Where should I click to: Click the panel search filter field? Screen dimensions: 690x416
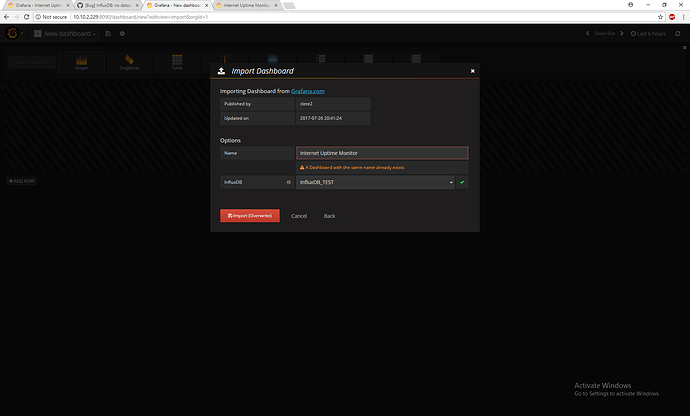[x=32, y=62]
